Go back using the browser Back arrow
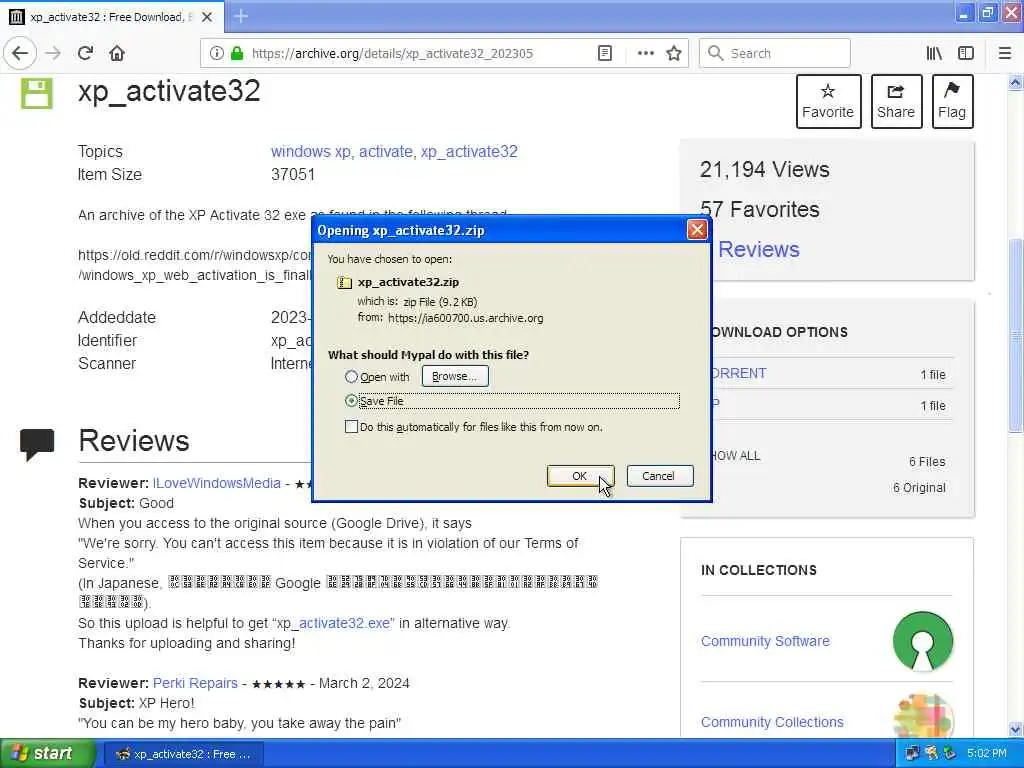Image resolution: width=1024 pixels, height=768 pixels. 20,53
